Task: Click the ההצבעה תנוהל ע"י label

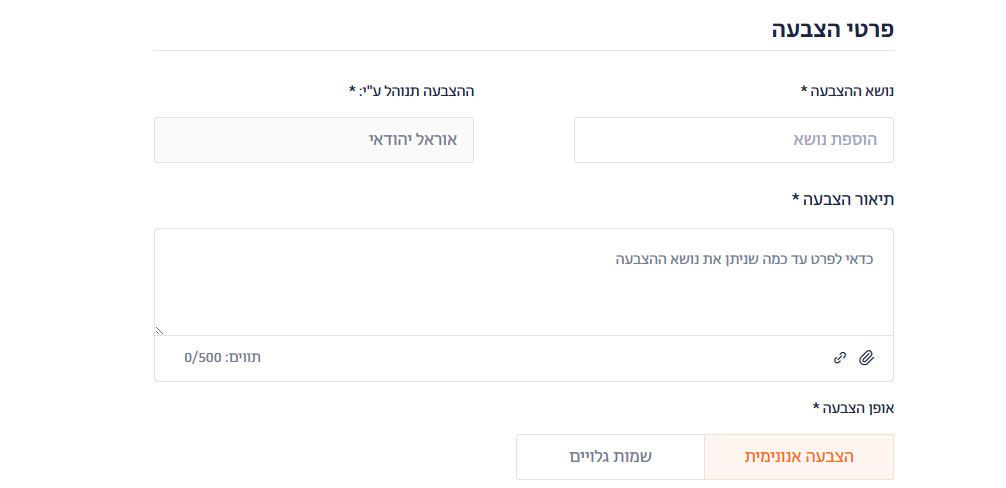Action: click(x=416, y=91)
